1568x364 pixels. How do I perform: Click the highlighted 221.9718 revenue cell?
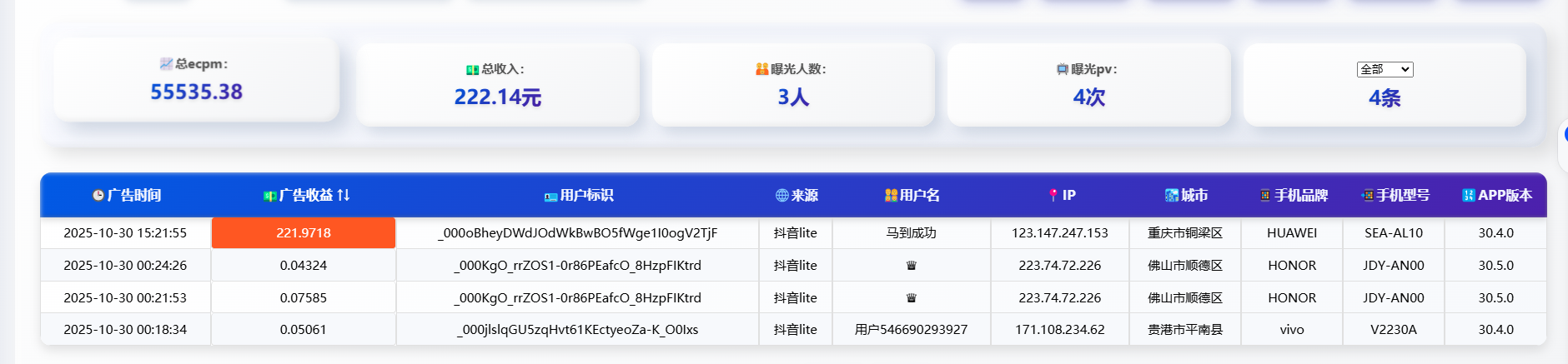tap(304, 233)
